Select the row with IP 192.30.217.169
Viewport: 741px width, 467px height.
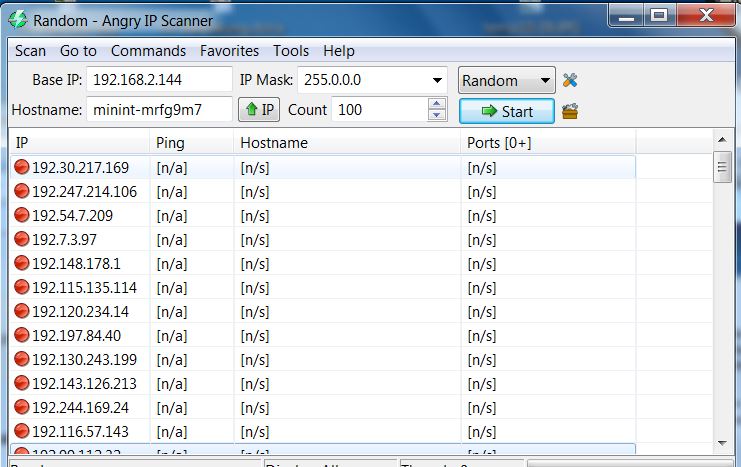click(x=323, y=167)
